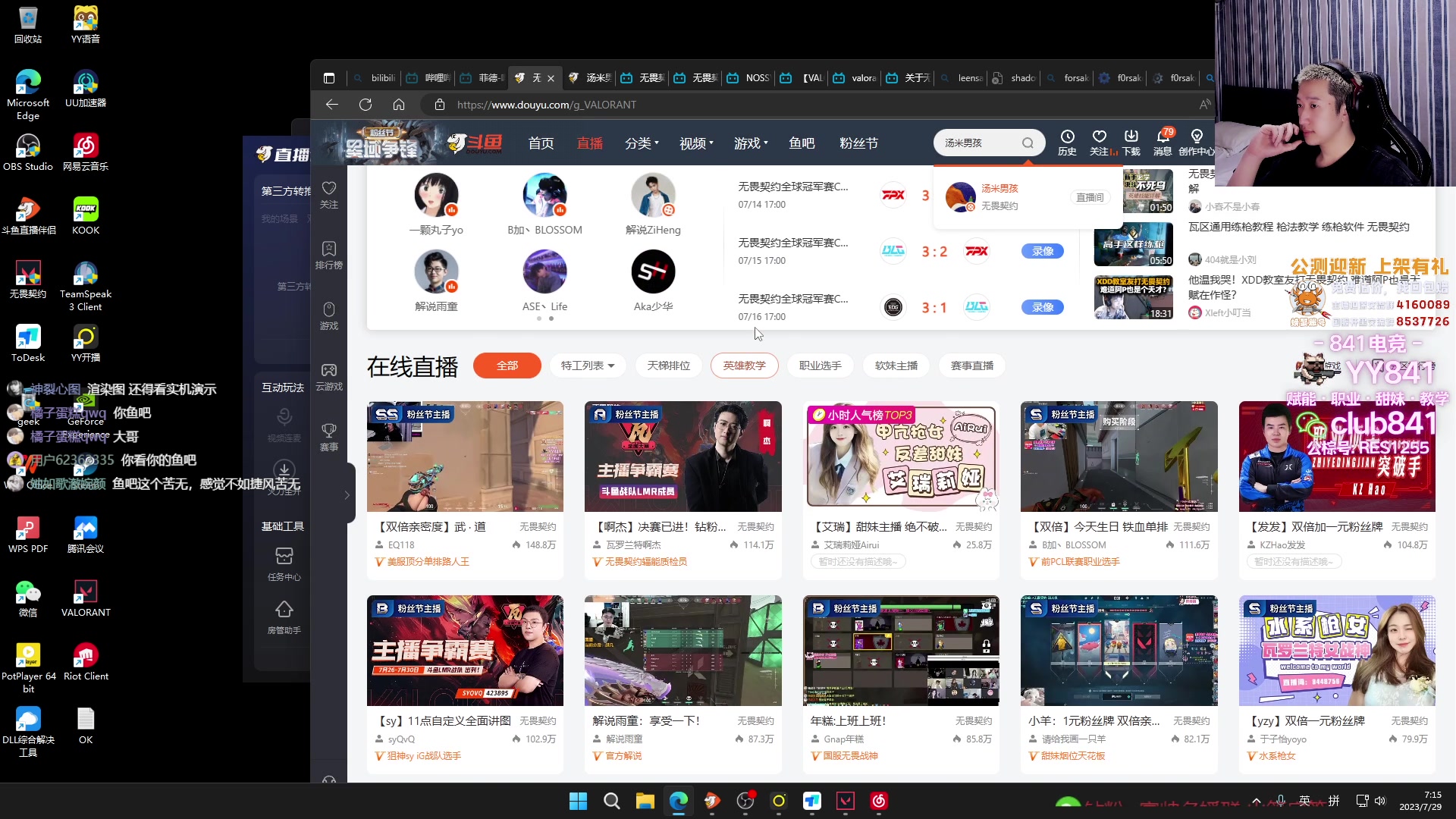
Task: Open the 消息 notification bell
Action: click(x=1163, y=142)
